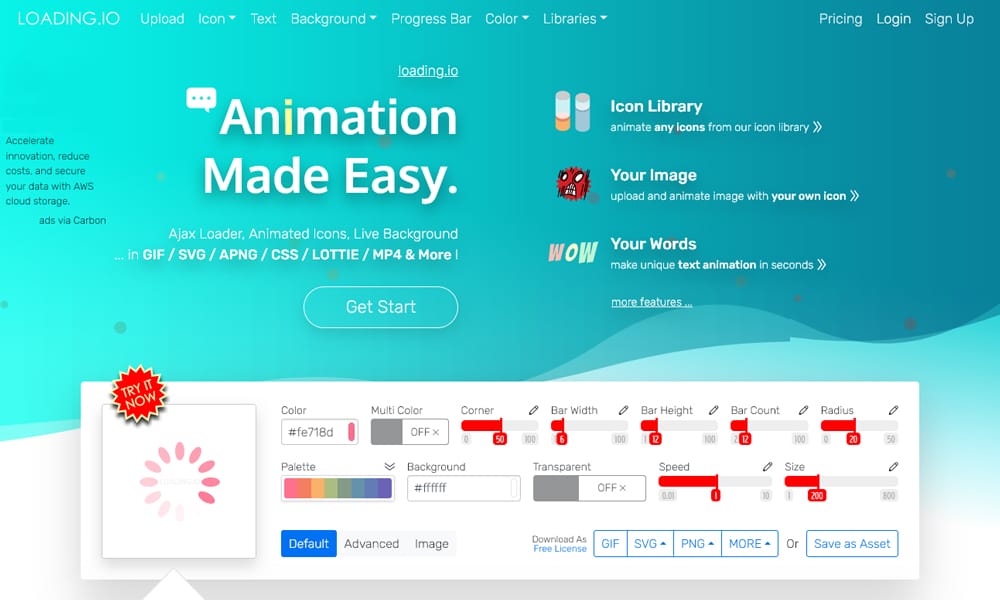Toggle the Transparent switch
Viewport: 1000px width, 600px height.
click(589, 487)
